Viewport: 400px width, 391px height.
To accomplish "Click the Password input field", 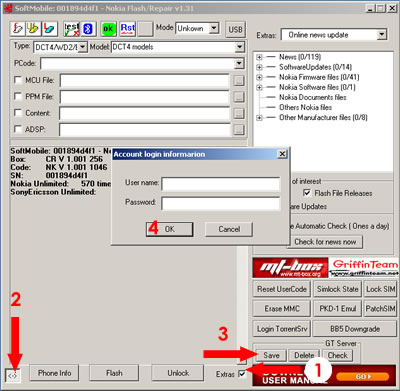I will point(221,203).
